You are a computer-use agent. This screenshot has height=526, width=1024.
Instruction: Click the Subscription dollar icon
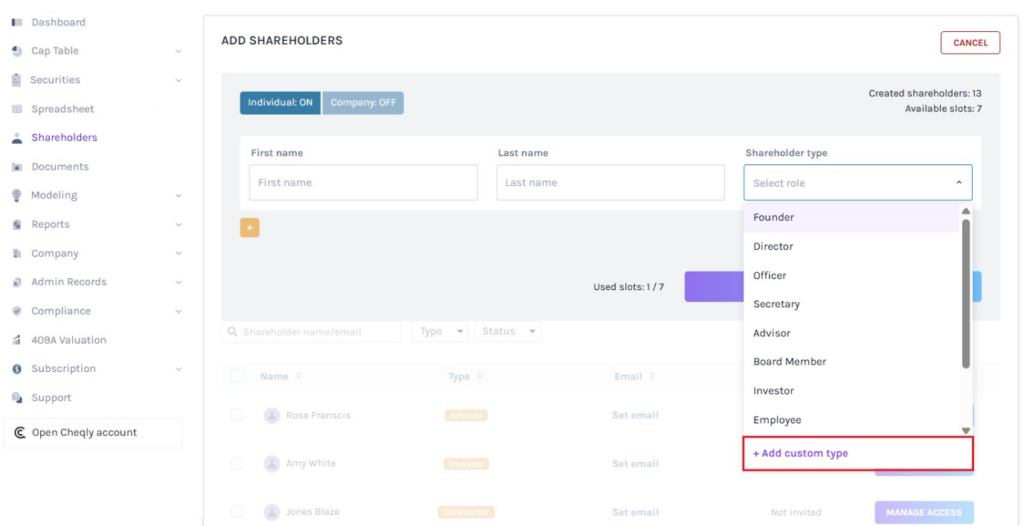(18, 369)
